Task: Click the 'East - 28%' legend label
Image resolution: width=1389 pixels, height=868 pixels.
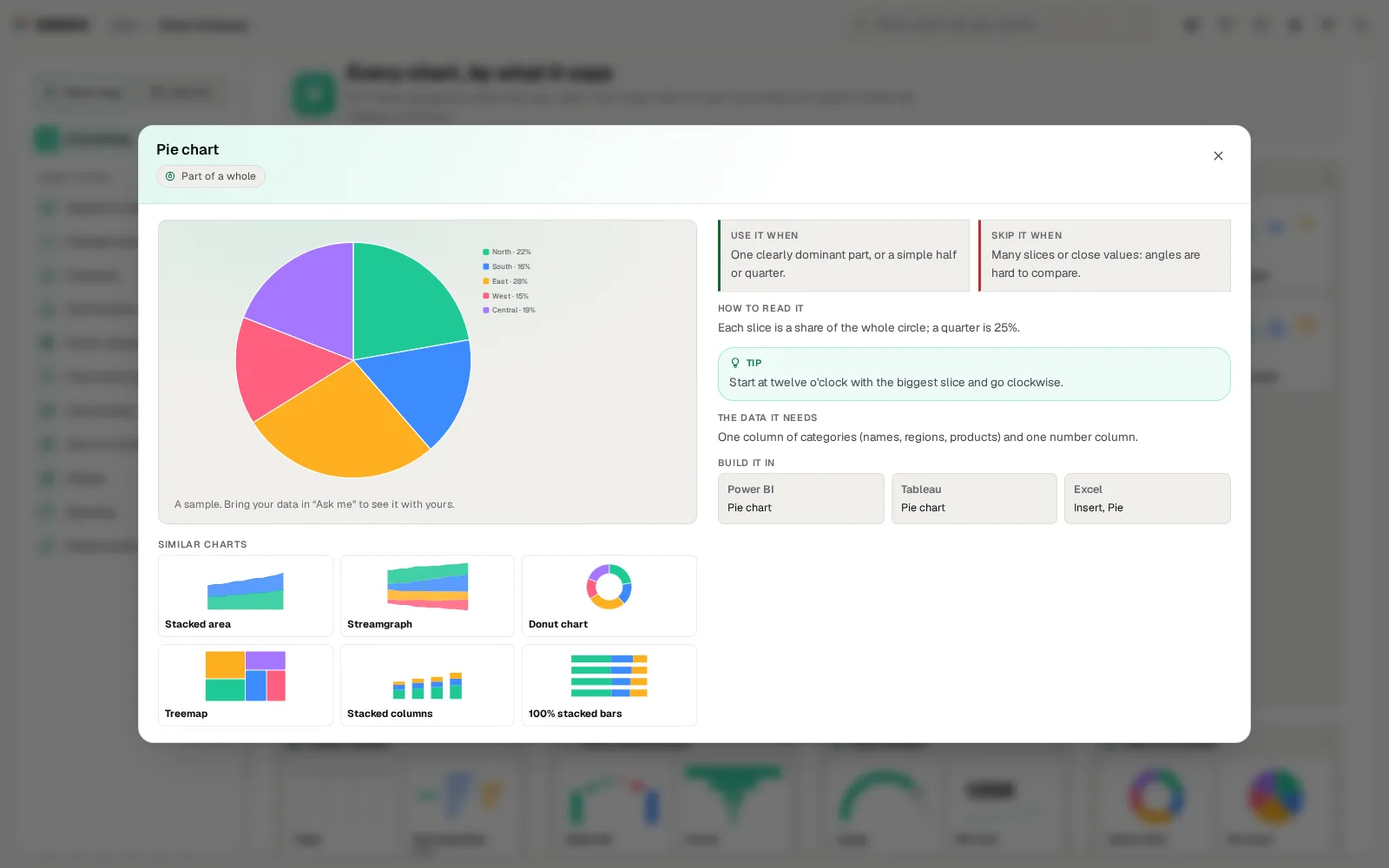Action: (x=510, y=281)
